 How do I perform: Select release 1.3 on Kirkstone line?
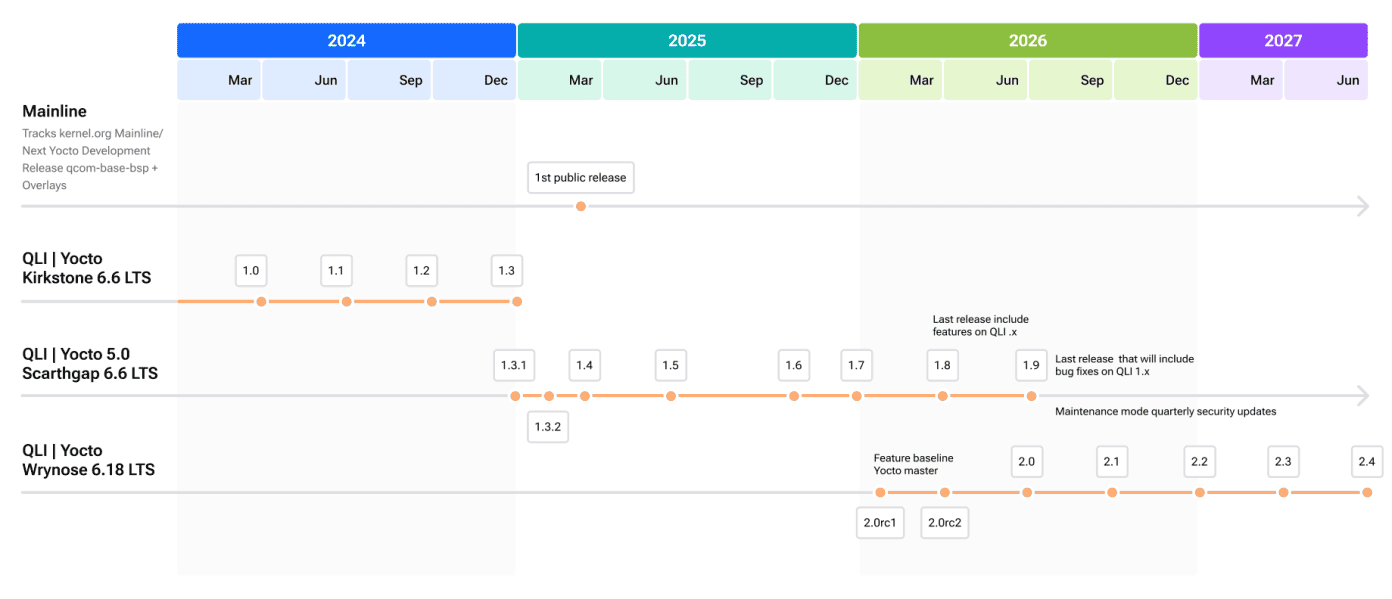tap(507, 271)
